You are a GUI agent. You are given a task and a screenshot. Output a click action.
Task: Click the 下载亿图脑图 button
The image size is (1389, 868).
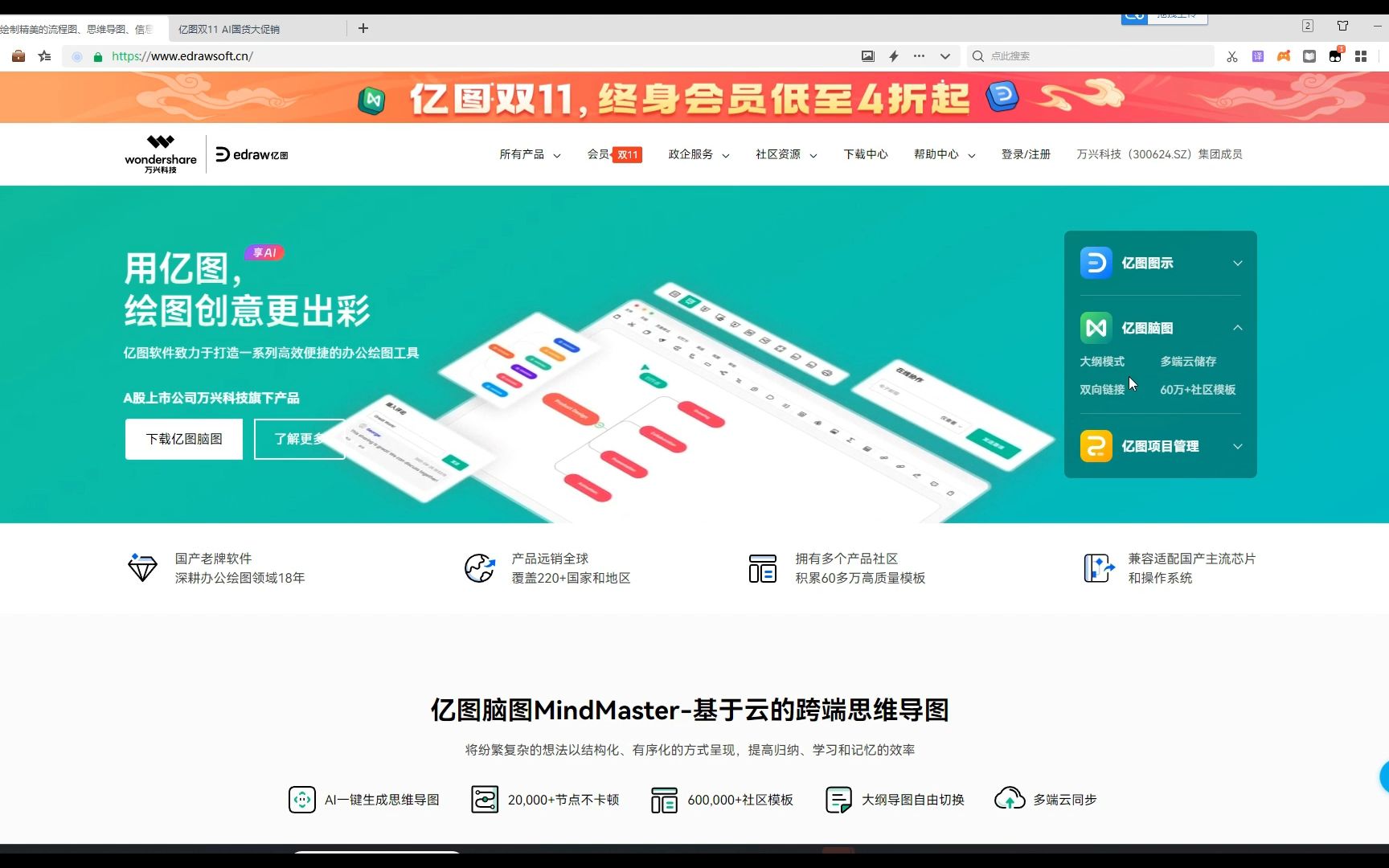point(184,439)
